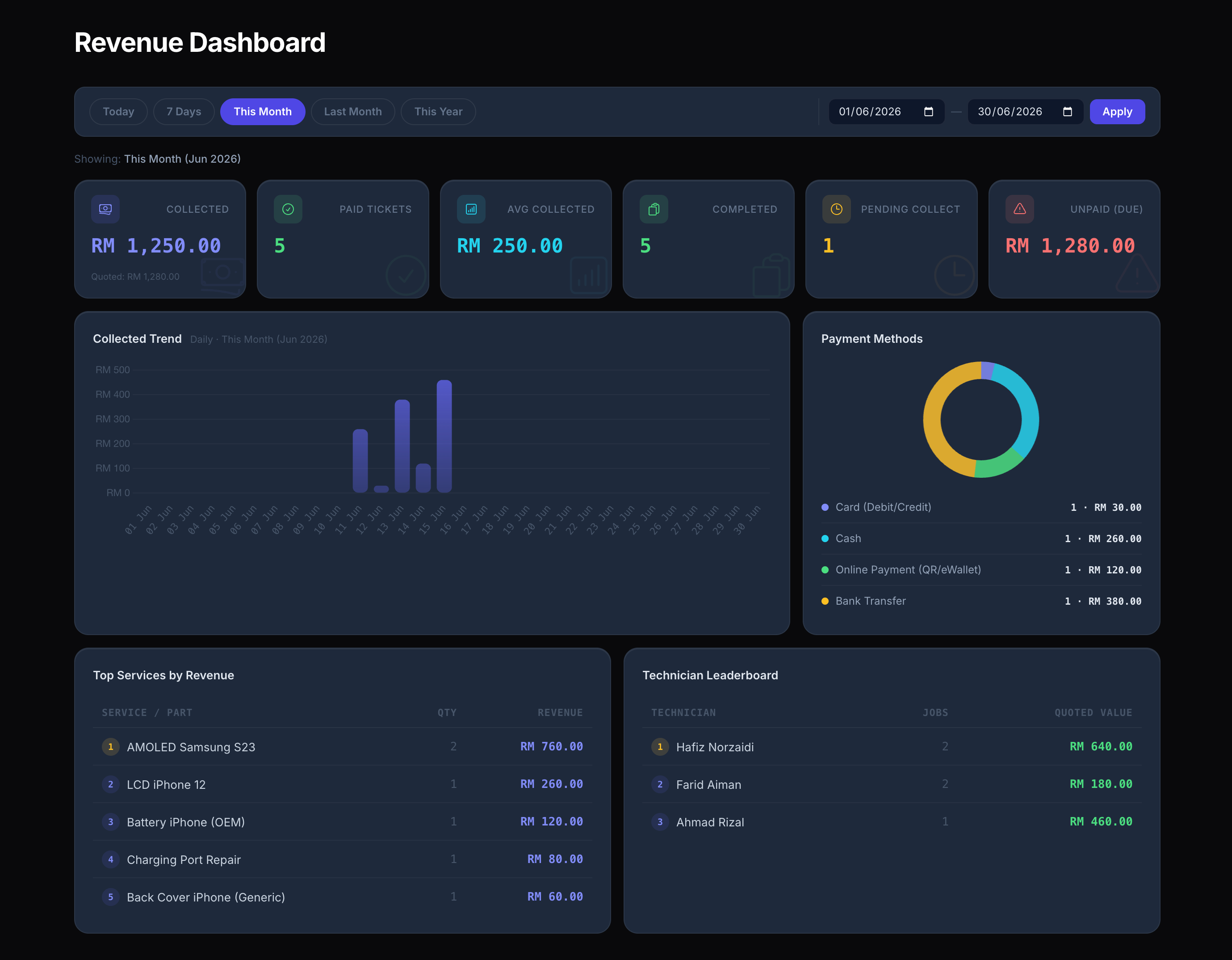Click the Cash RM 260.00 amount
Viewport: 1232px width, 960px height.
pos(1115,539)
